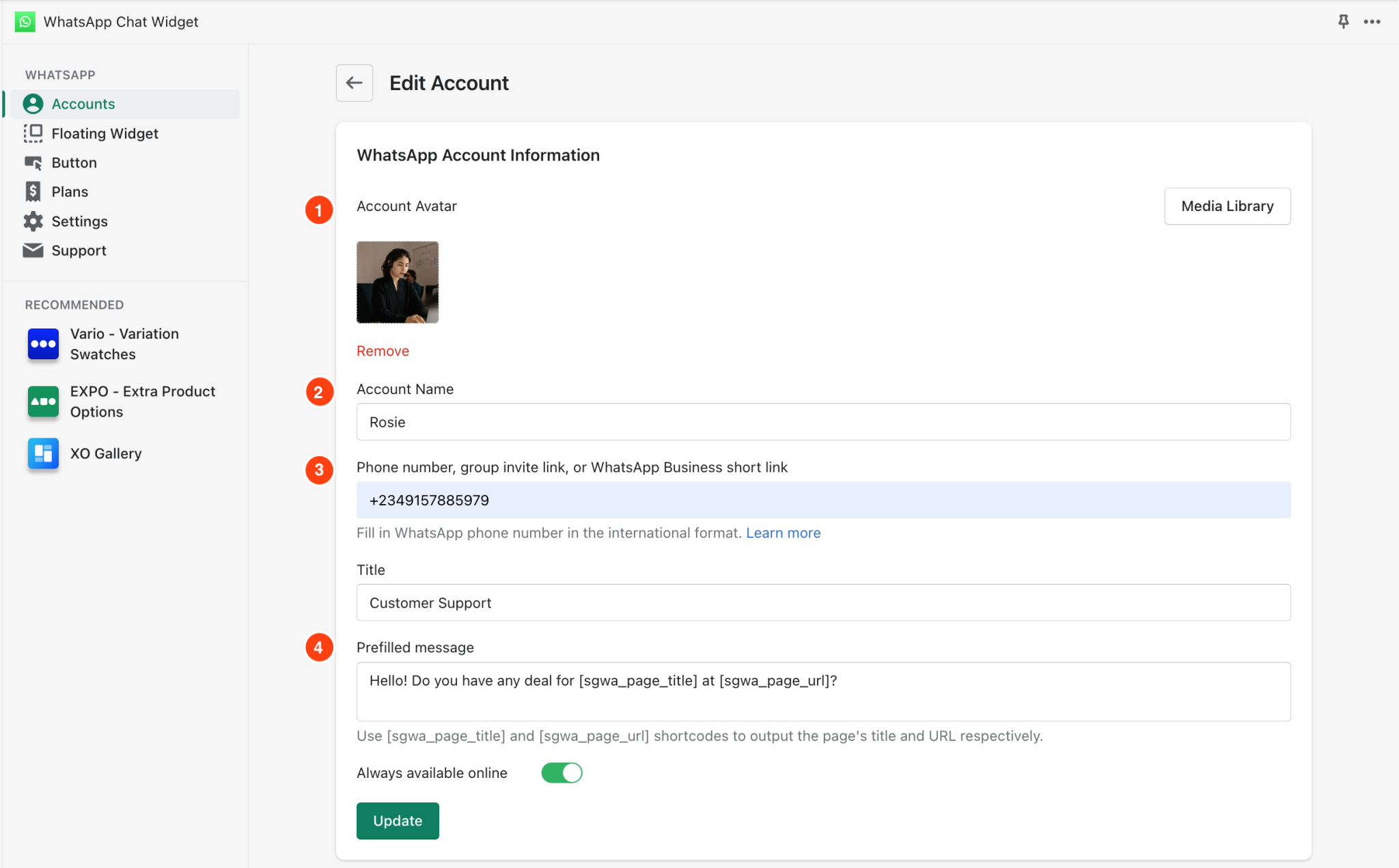Remove the account avatar
Viewport: 1399px width, 868px height.
pos(383,351)
